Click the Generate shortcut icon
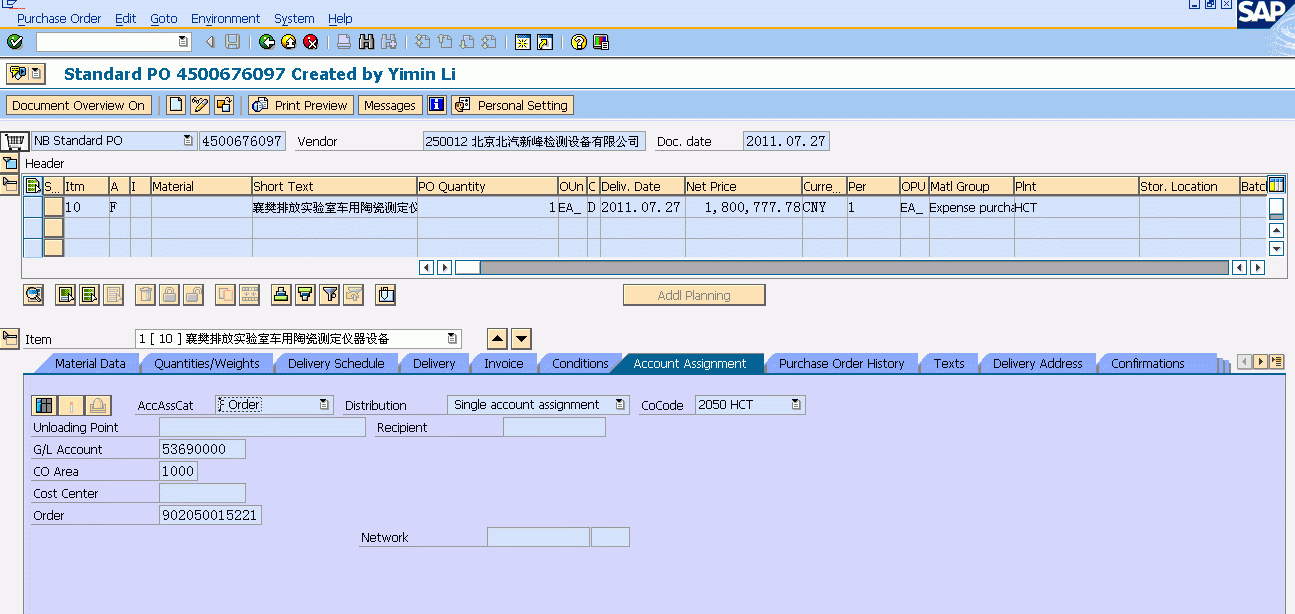This screenshot has width=1295, height=614. (544, 42)
